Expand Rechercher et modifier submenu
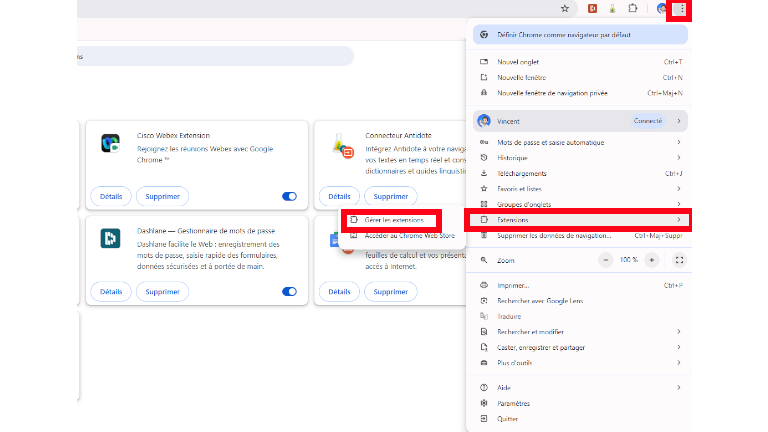The image size is (768, 432). click(580, 332)
